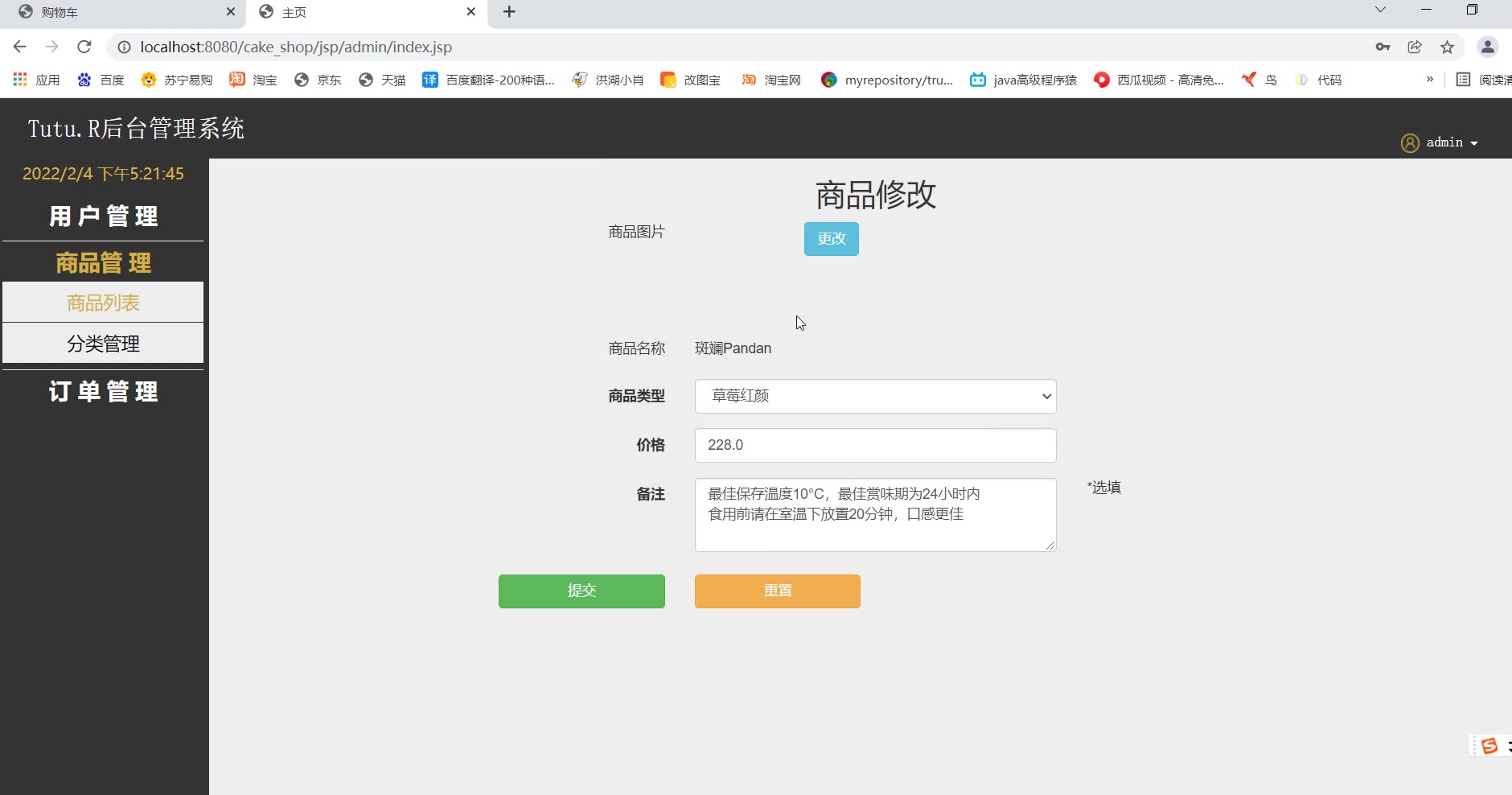Click the browser reload page icon

[x=84, y=47]
